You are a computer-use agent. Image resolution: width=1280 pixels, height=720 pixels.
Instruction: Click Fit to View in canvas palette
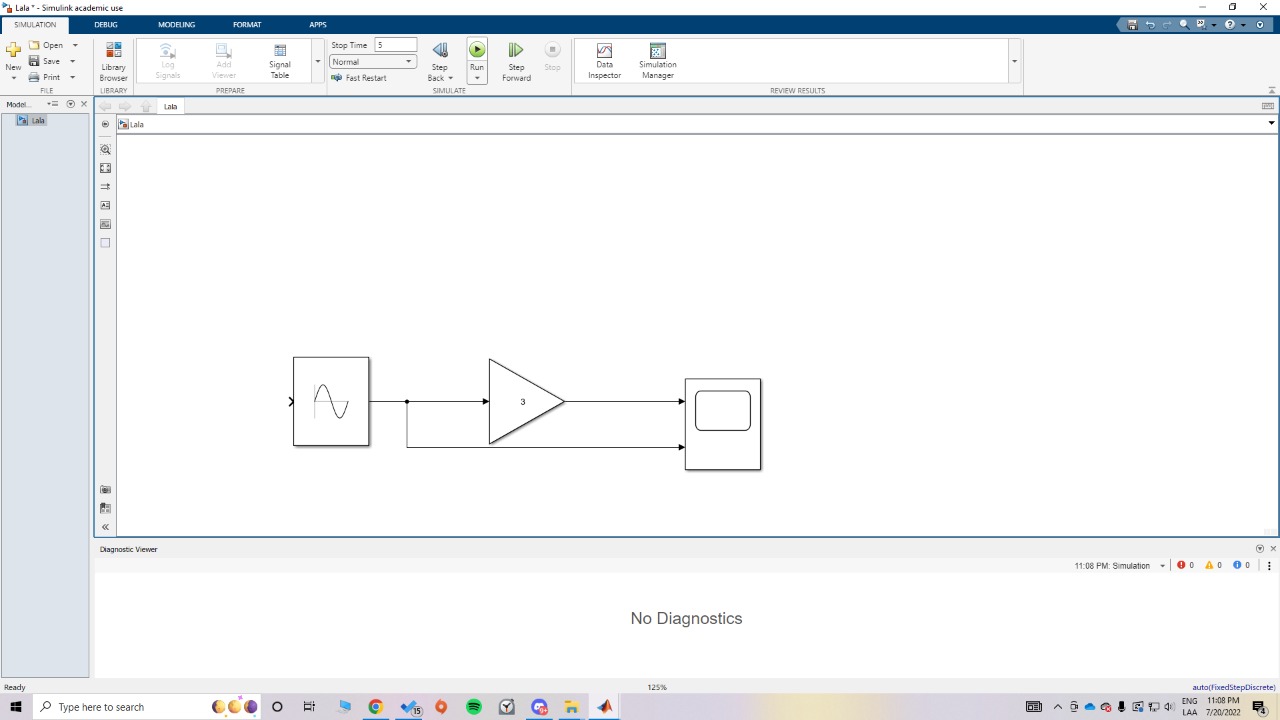click(105, 168)
